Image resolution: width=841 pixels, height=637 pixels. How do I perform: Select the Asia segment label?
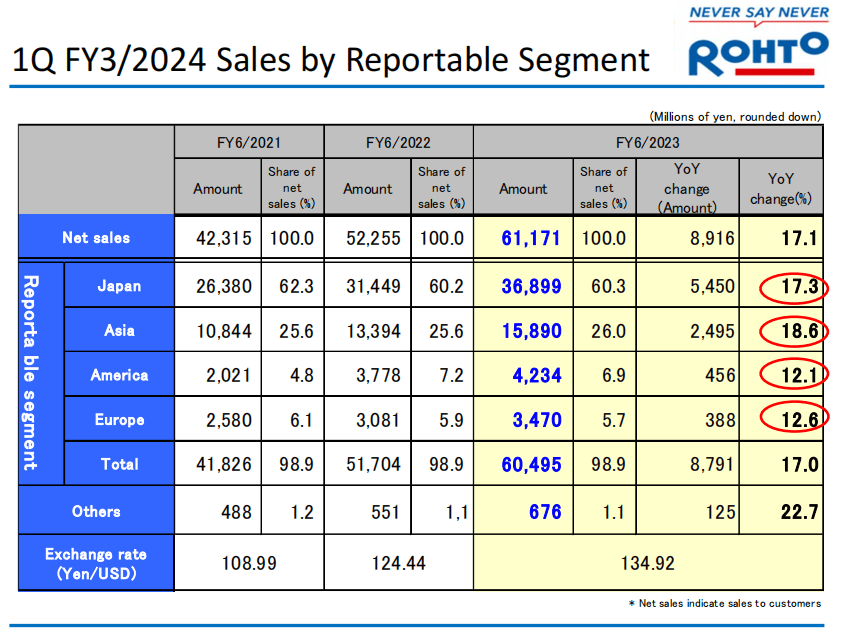(x=119, y=330)
